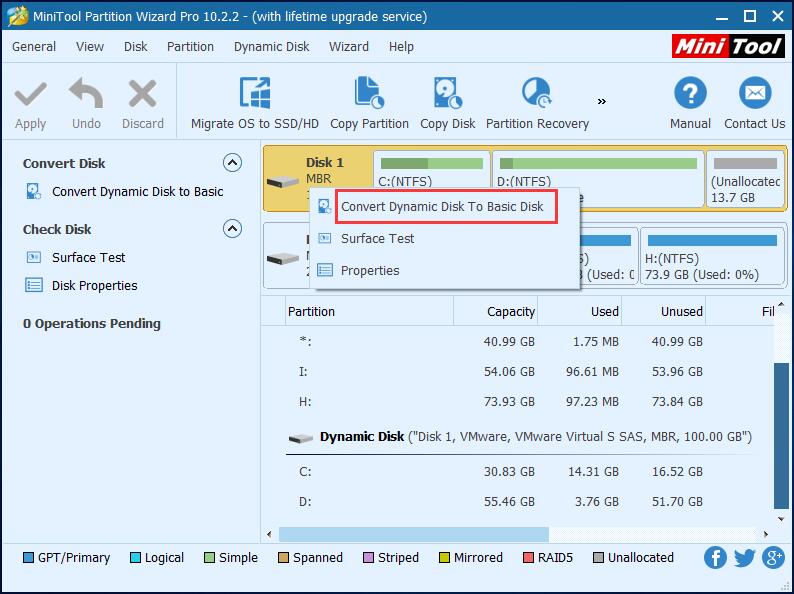Click the horizontal scrollbar thumb
This screenshot has width=794, height=594.
pyautogui.click(x=414, y=534)
